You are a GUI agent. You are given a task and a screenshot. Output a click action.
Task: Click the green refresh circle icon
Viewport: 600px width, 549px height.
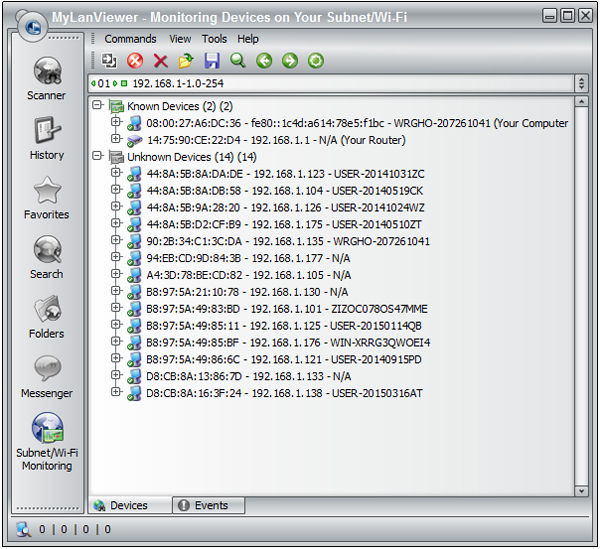(x=316, y=61)
